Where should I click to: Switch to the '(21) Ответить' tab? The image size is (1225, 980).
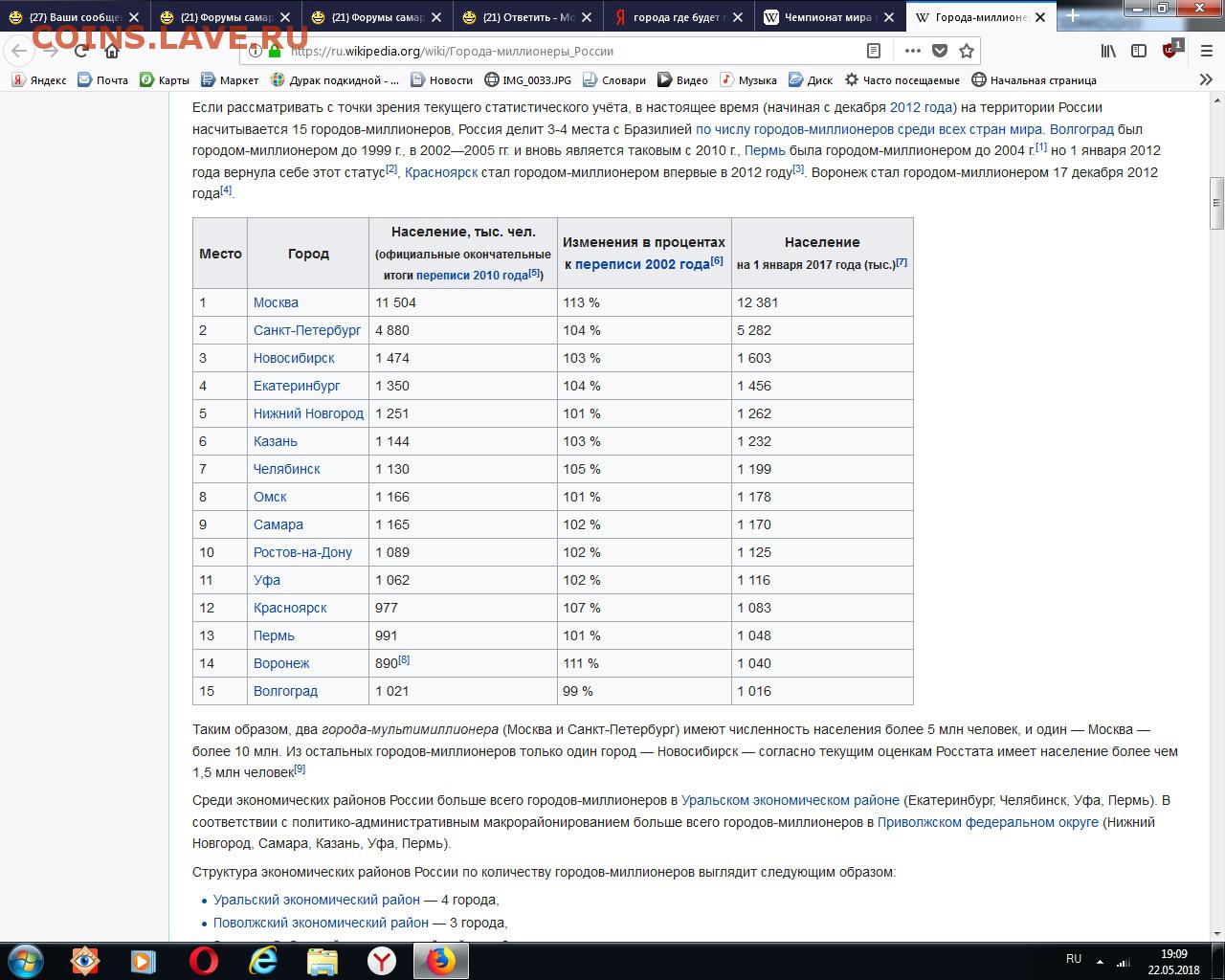[529, 17]
